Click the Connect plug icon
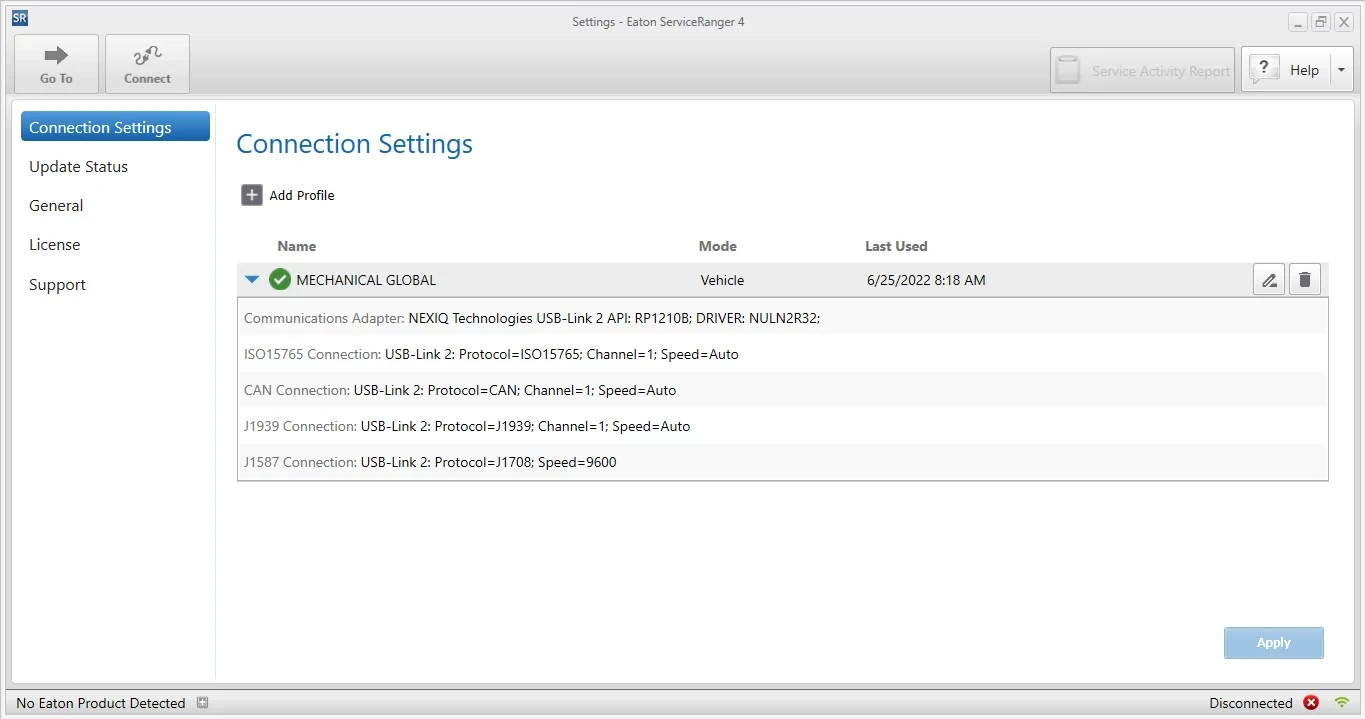 point(147,56)
